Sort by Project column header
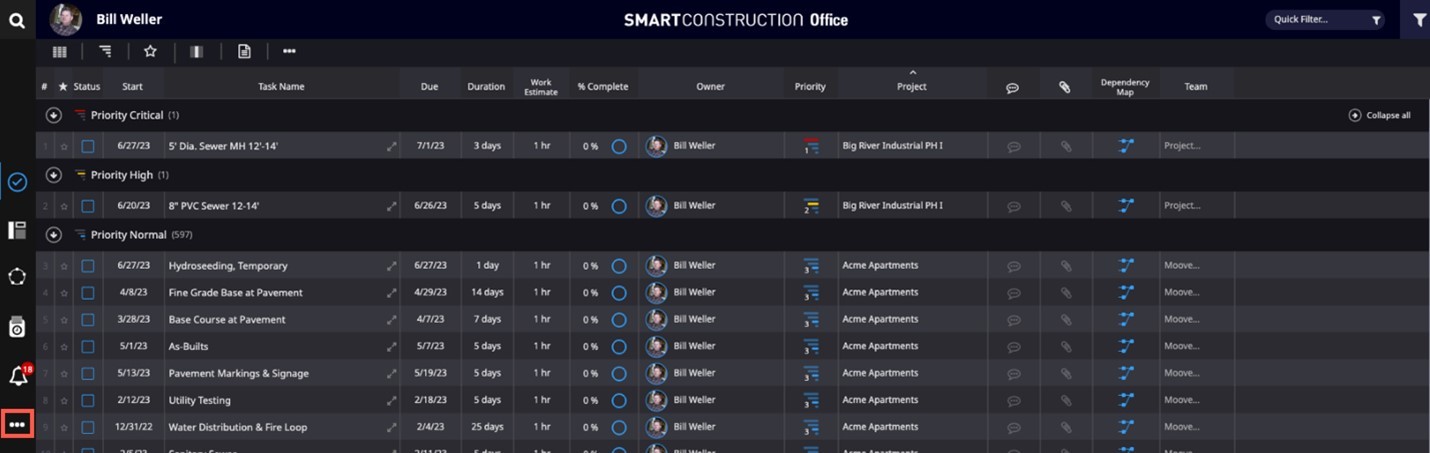The width and height of the screenshot is (1430, 453). click(912, 86)
